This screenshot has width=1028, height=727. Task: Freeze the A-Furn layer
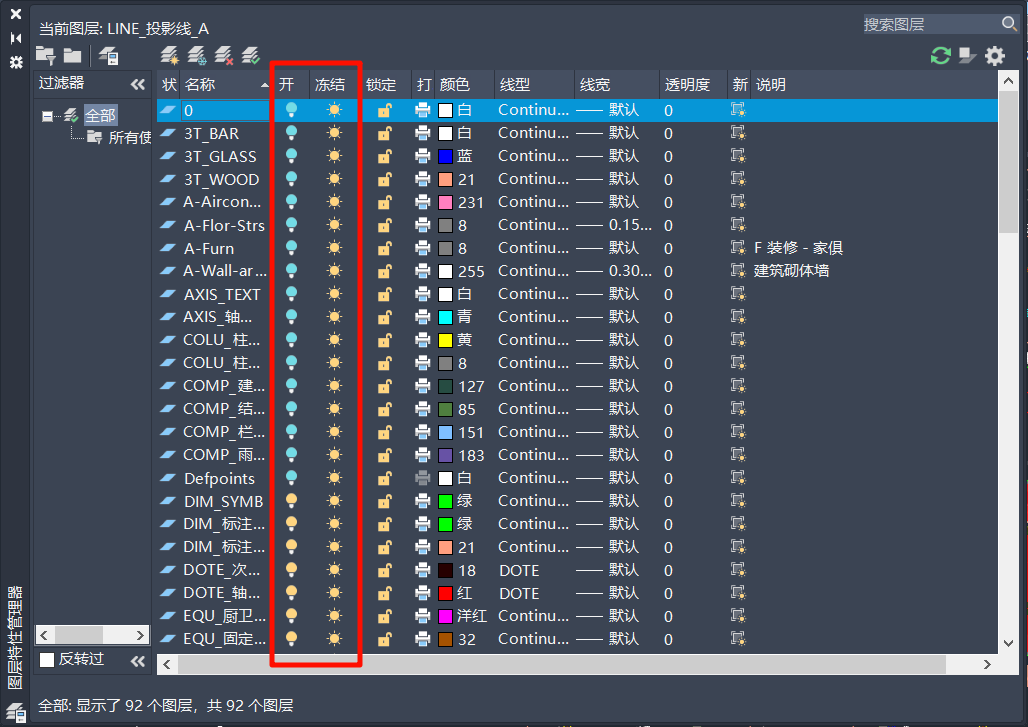[334, 248]
